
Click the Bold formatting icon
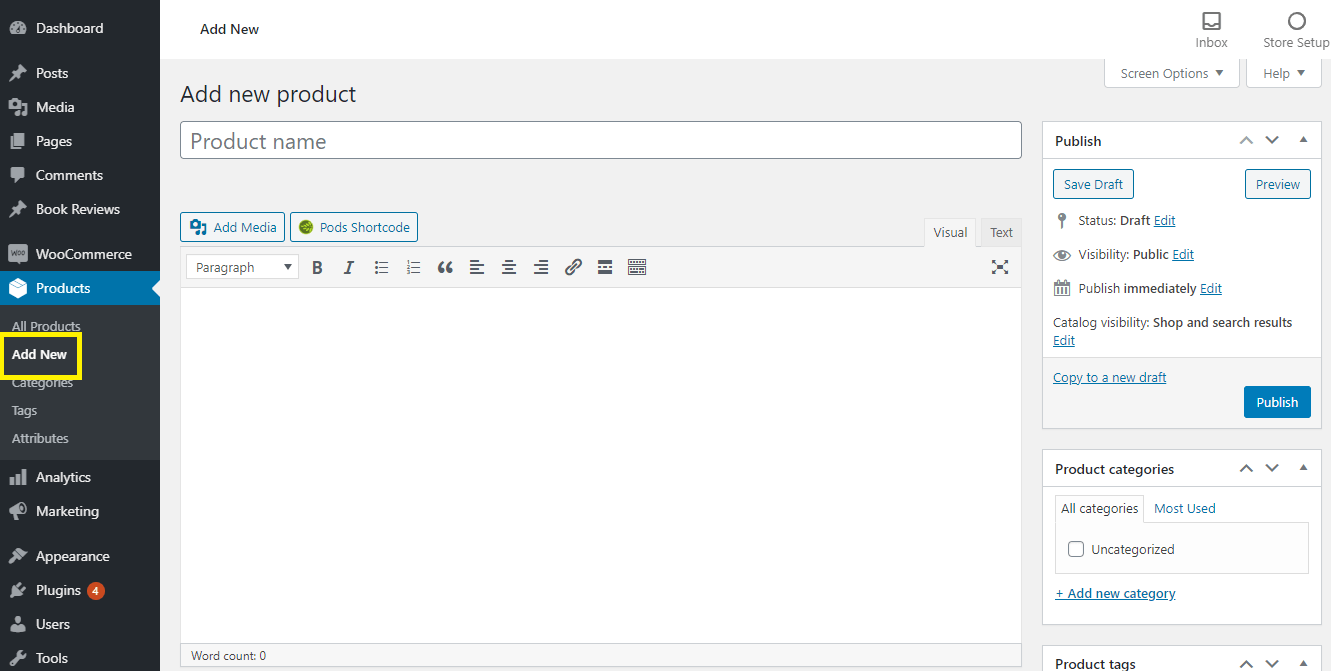tap(317, 267)
